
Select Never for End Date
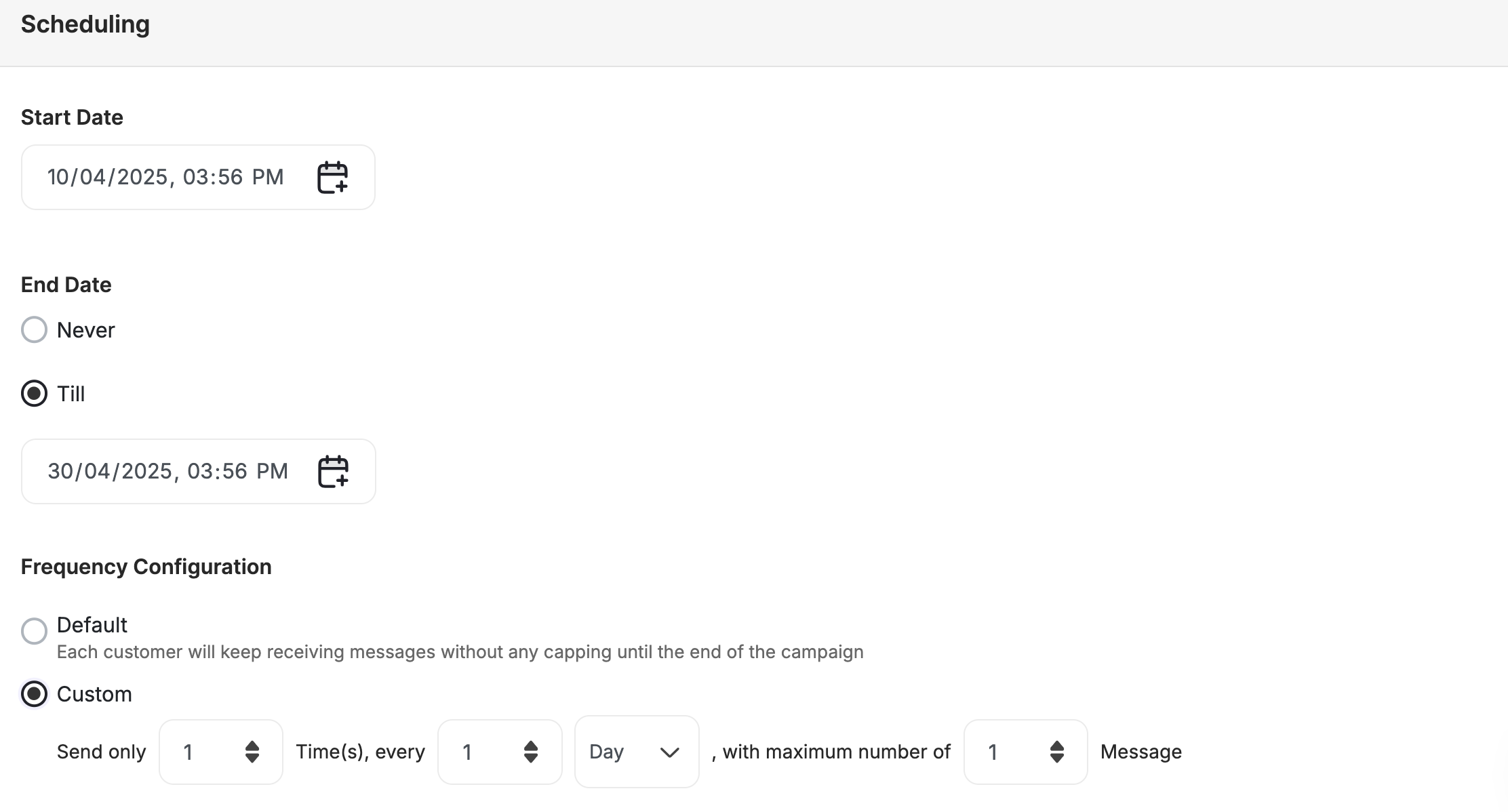coord(34,330)
